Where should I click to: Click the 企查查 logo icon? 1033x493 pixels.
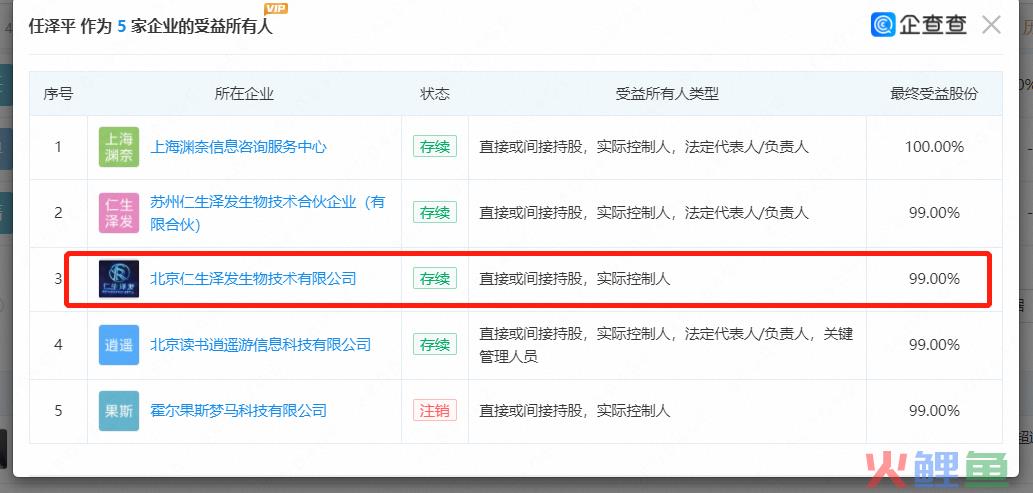click(x=883, y=25)
